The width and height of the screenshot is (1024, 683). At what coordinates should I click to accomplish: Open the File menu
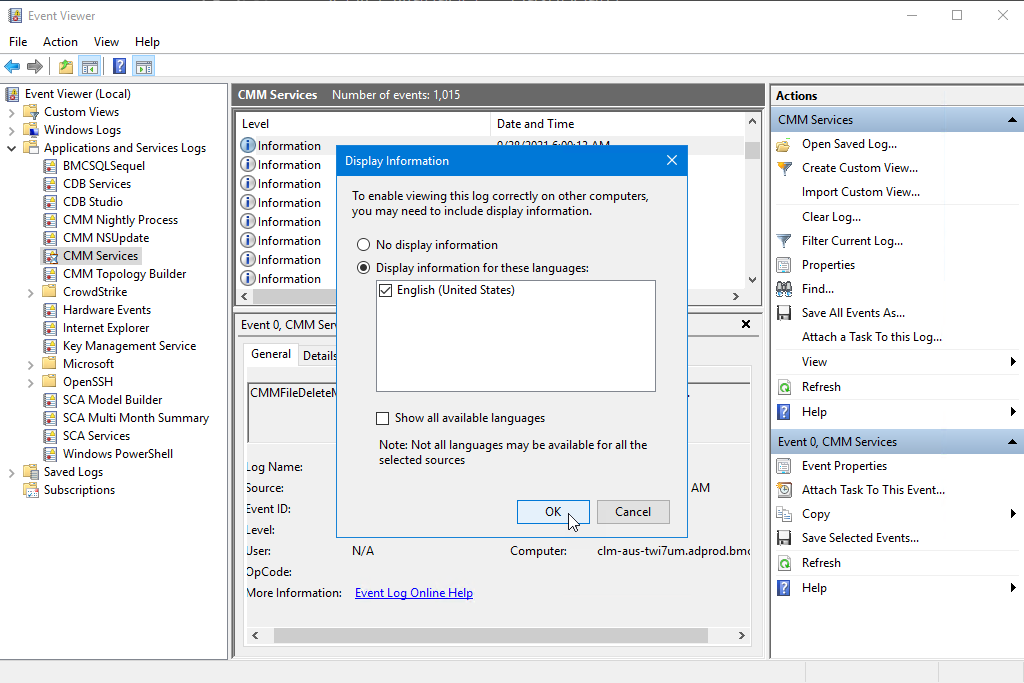click(18, 42)
